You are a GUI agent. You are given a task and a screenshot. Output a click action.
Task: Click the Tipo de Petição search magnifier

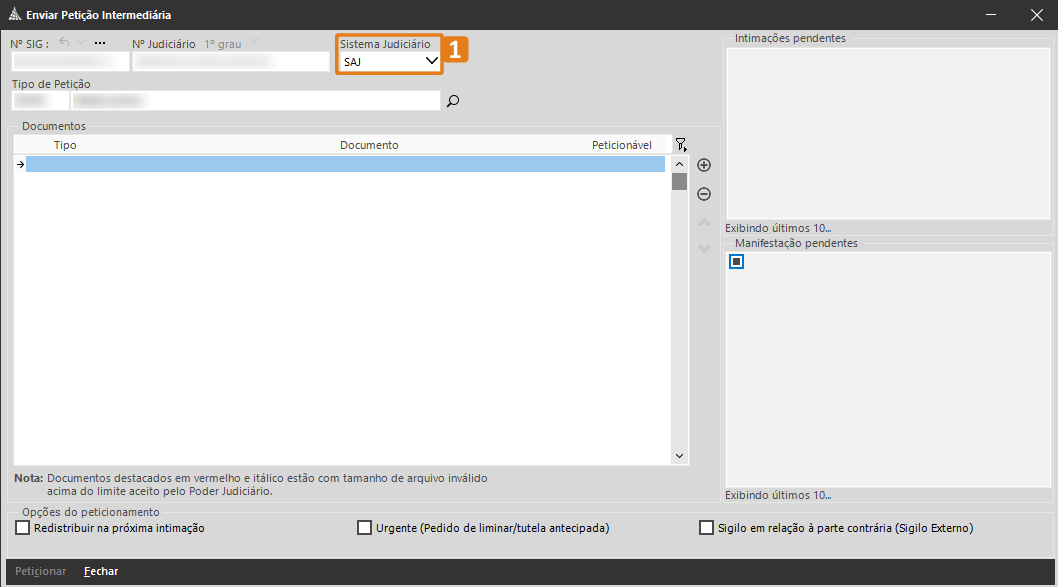coord(452,100)
